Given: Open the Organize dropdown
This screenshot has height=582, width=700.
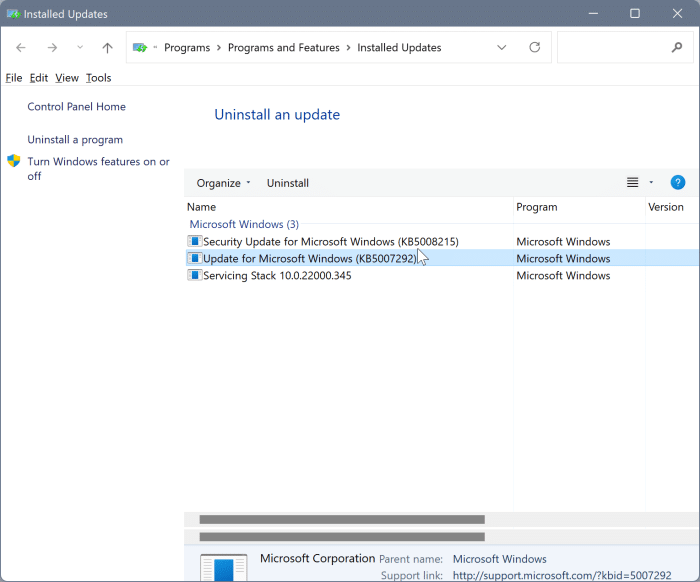Looking at the screenshot, I should [224, 183].
